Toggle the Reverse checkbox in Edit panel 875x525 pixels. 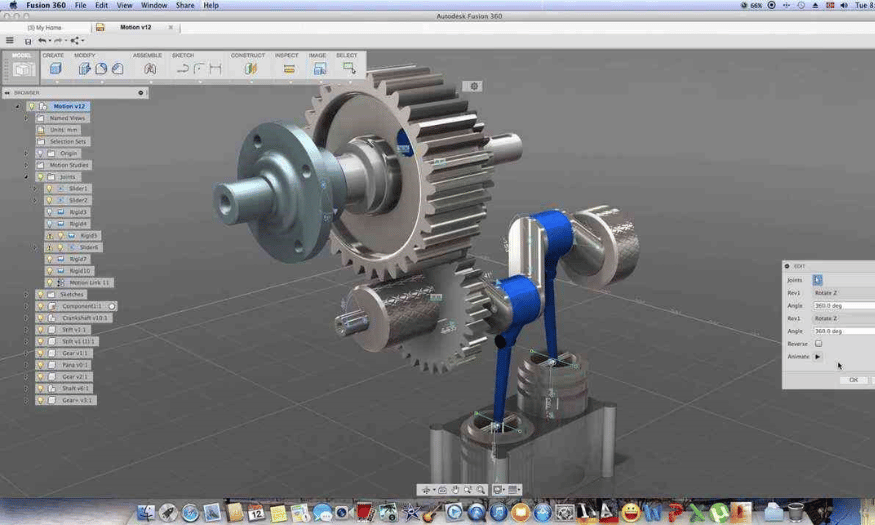click(818, 344)
